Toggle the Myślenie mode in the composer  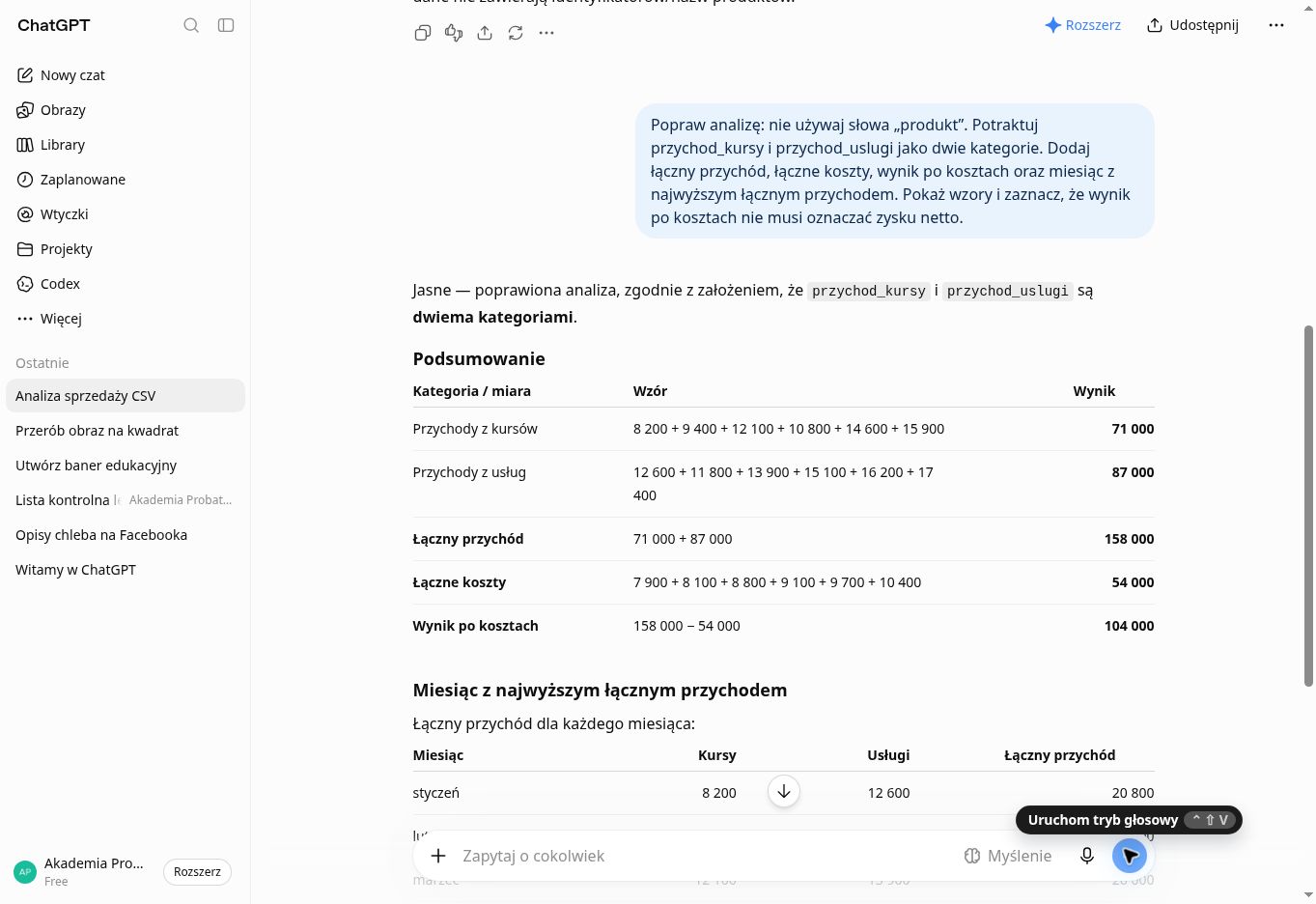click(x=1008, y=856)
